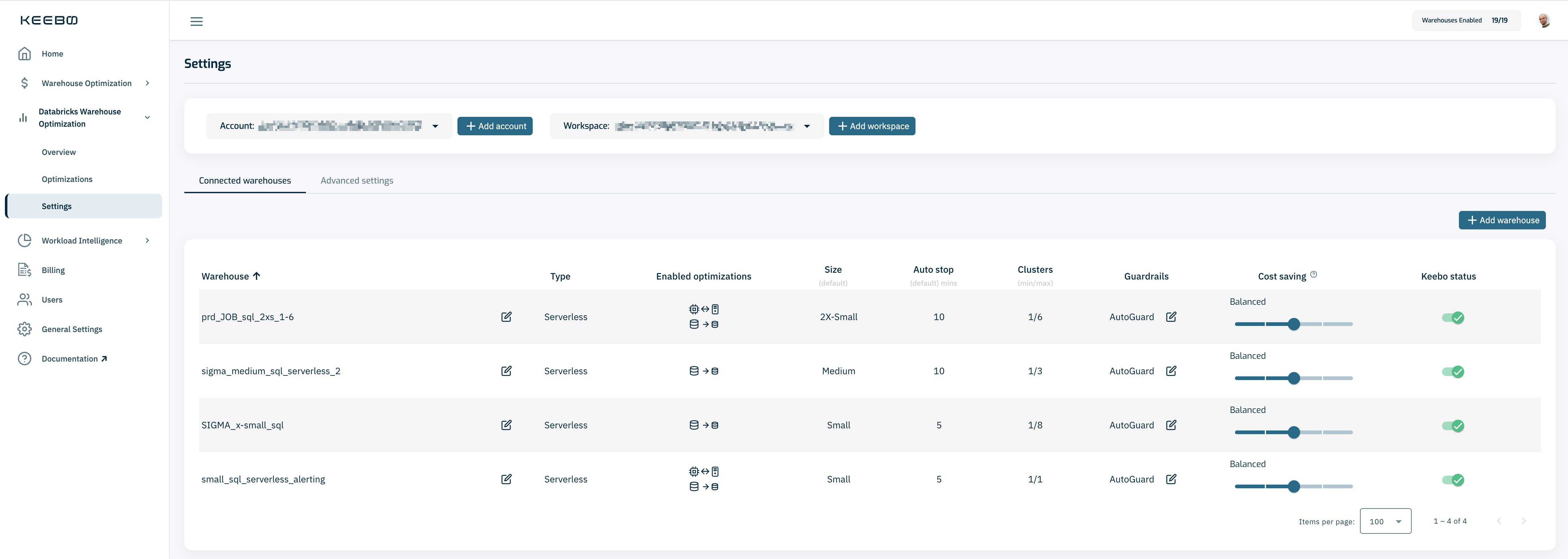Screen dimensions: 1568x559
Task: Open Settings in the sidebar
Action: pos(84,206)
